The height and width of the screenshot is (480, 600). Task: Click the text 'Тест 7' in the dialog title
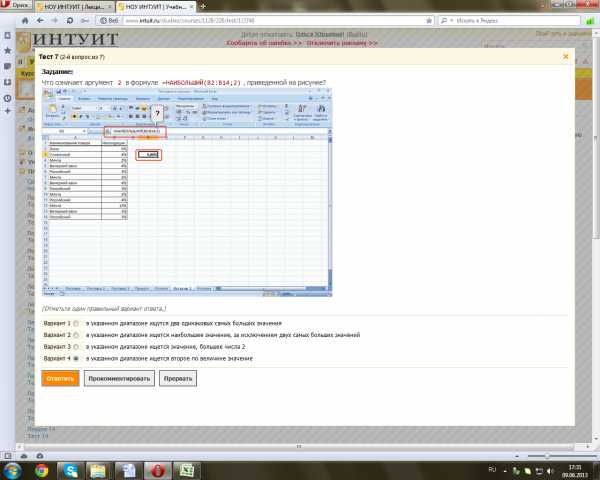pos(49,57)
